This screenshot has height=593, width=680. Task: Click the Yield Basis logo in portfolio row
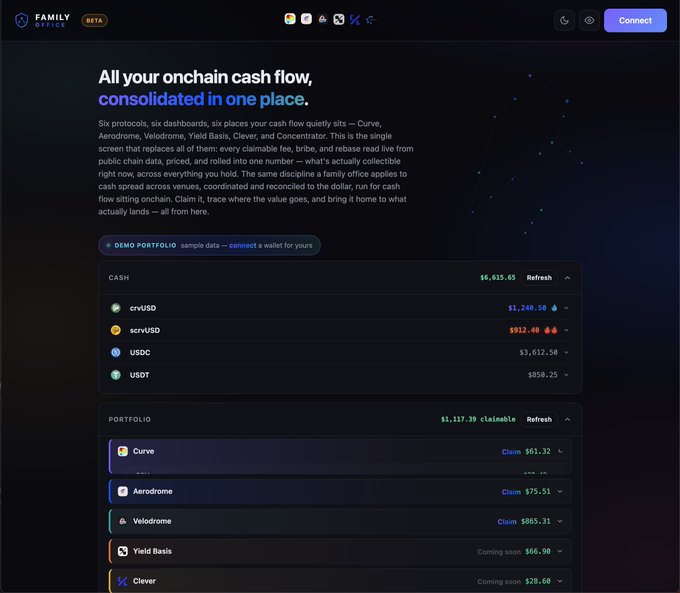coord(123,551)
